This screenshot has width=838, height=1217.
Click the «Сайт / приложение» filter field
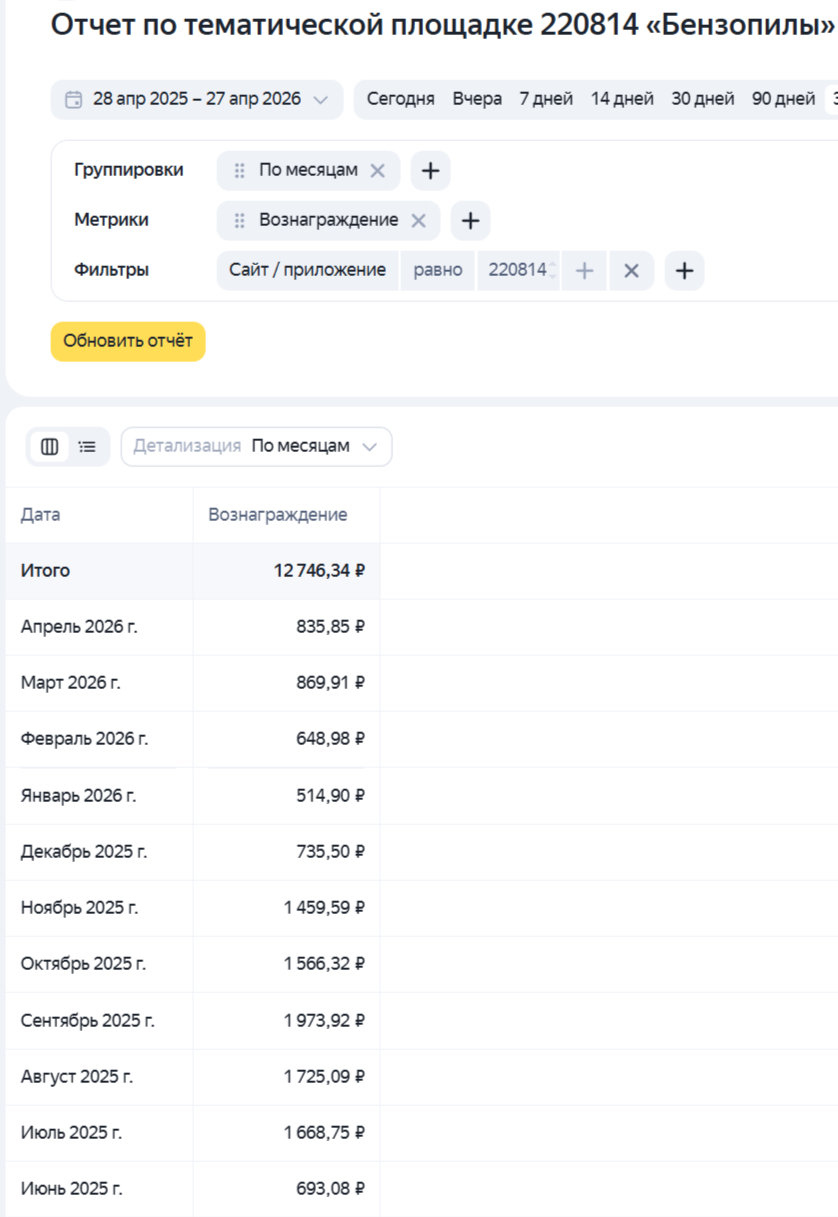pyautogui.click(x=307, y=270)
